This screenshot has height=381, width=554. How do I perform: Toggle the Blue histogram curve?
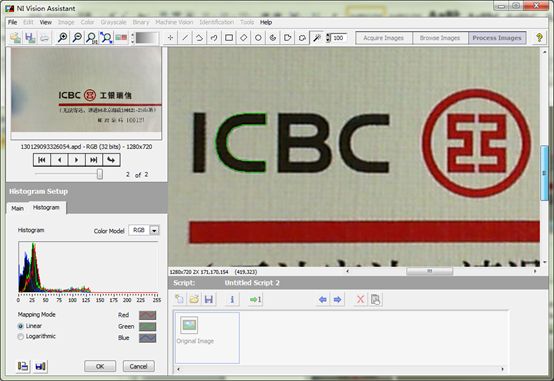pyautogui.click(x=147, y=338)
